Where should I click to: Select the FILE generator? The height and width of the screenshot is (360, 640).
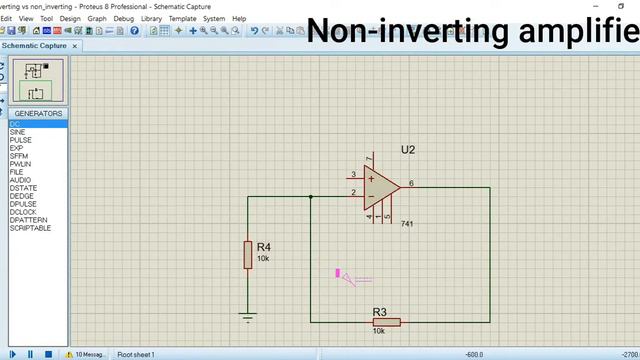(x=38, y=172)
